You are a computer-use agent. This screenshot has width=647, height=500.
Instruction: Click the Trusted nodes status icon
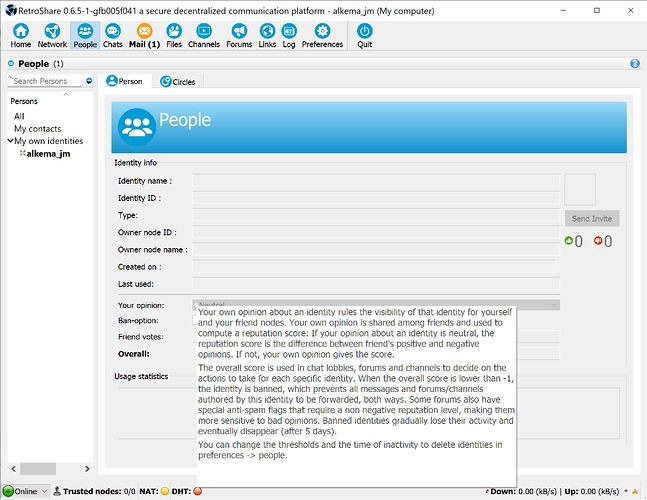(57, 491)
